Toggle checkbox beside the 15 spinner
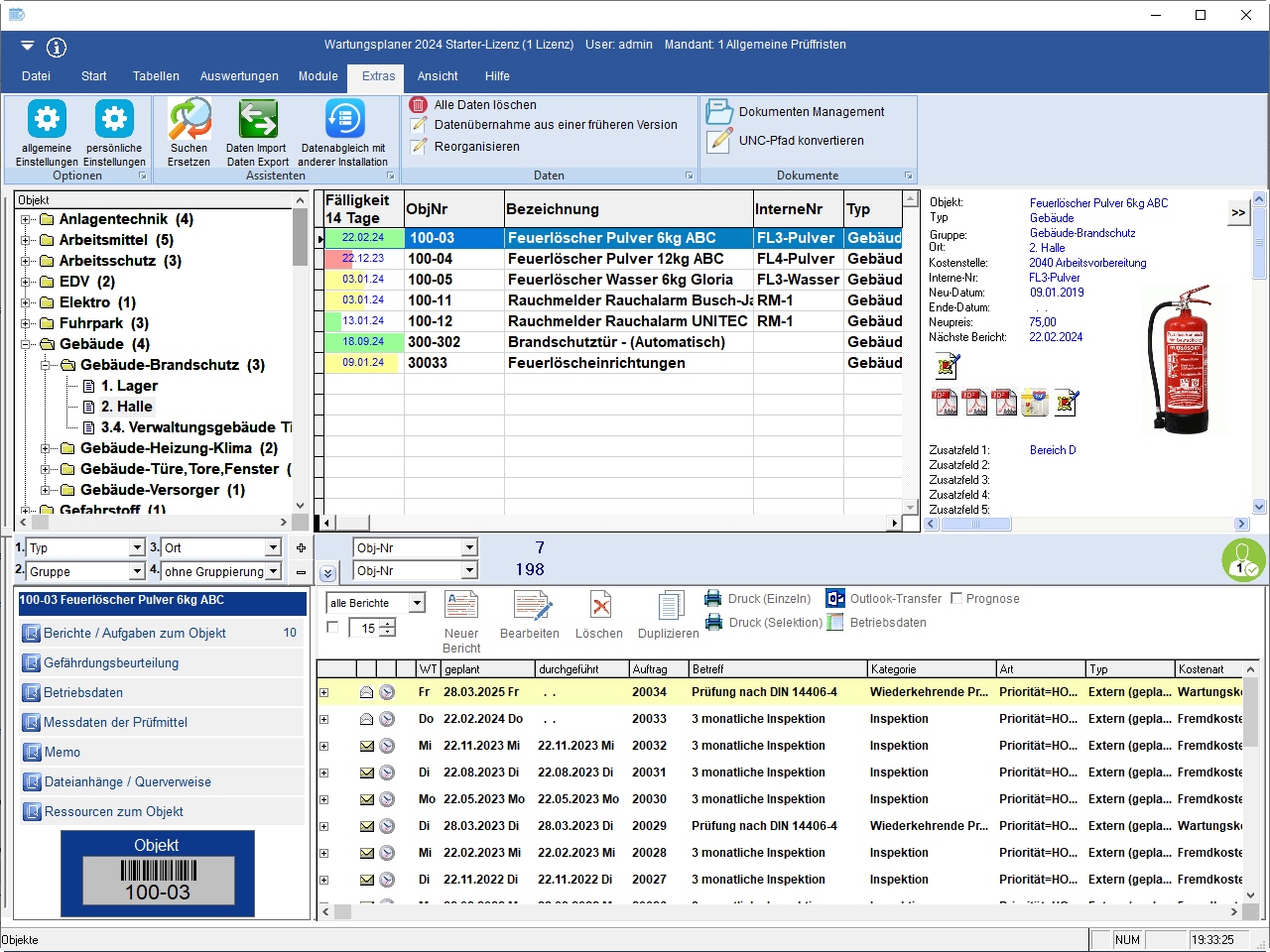The height and width of the screenshot is (952, 1270). (x=332, y=628)
